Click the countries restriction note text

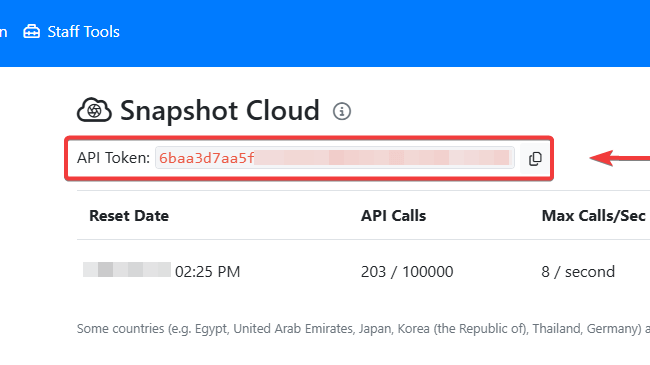[363, 328]
